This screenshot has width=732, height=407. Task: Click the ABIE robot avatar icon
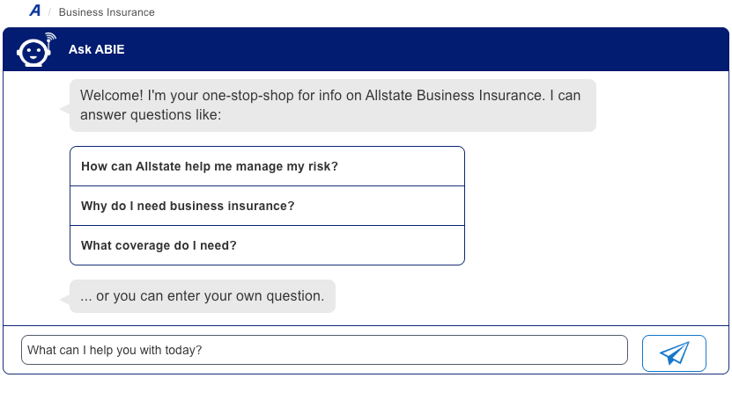click(34, 51)
